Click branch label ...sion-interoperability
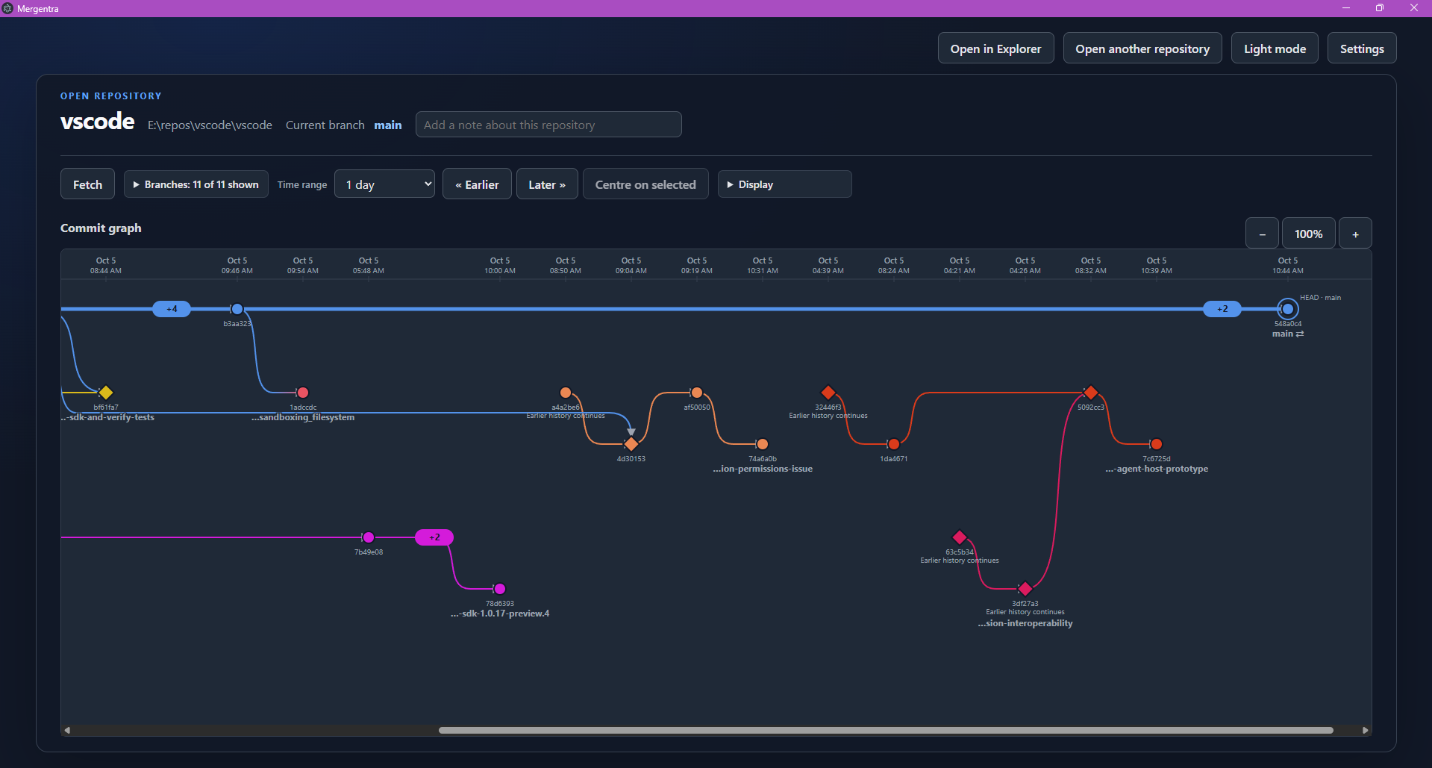Screen dimensions: 1432x768 tap(1025, 623)
